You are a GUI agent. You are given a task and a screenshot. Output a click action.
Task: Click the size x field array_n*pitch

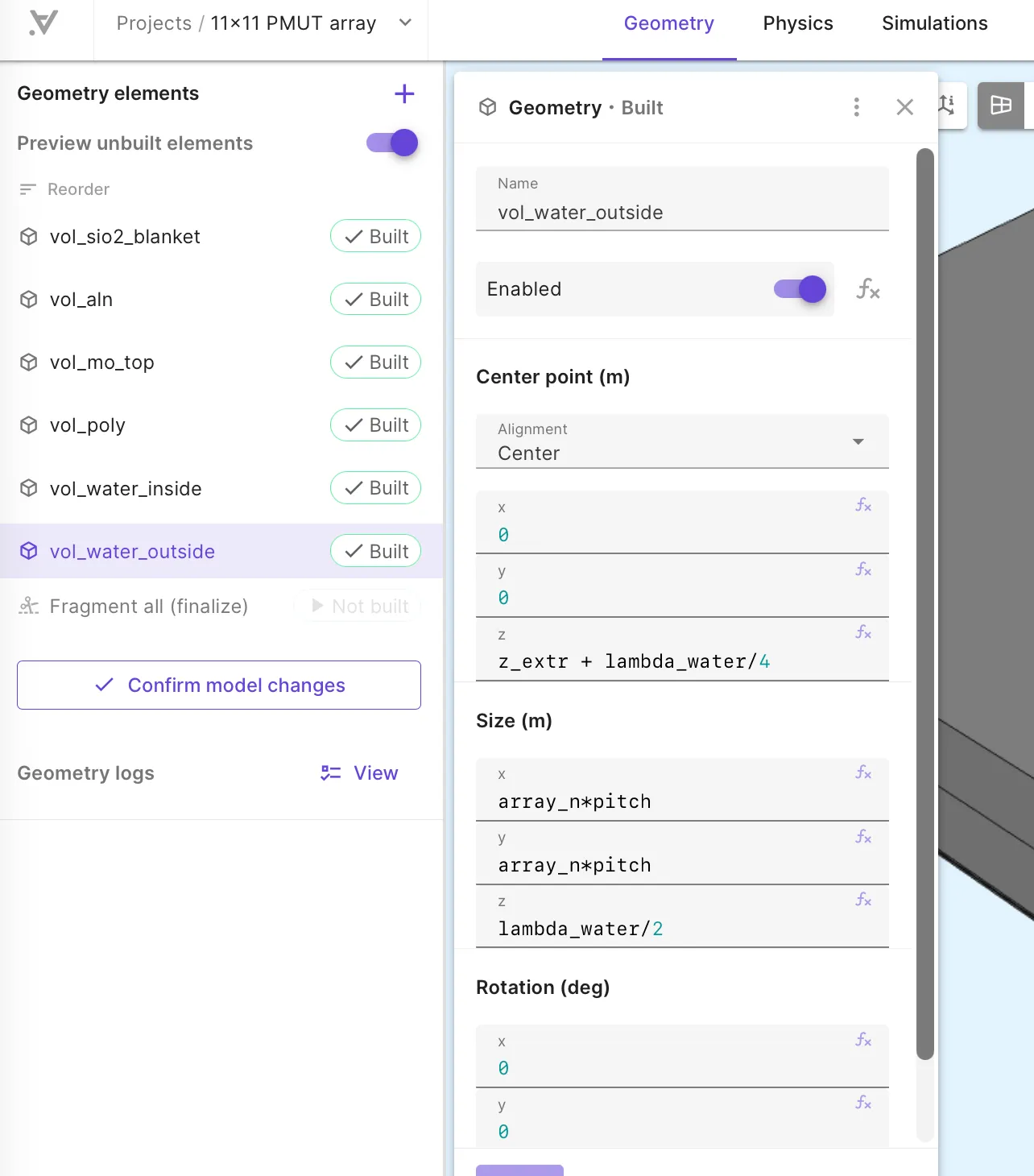(682, 790)
